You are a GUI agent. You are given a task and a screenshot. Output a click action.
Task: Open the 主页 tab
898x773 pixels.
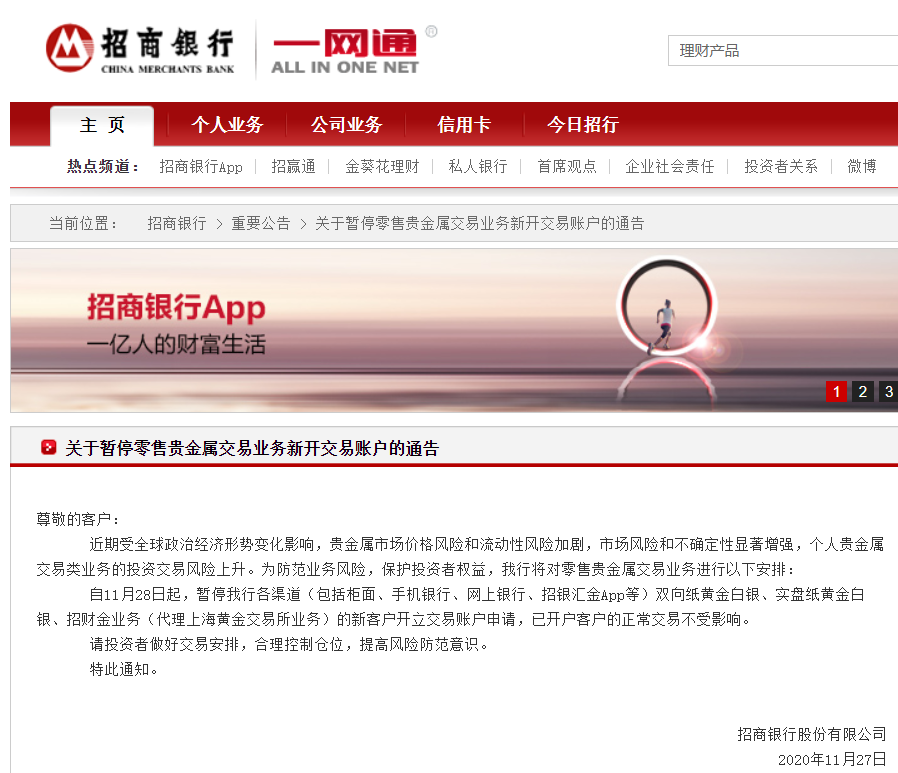[102, 125]
